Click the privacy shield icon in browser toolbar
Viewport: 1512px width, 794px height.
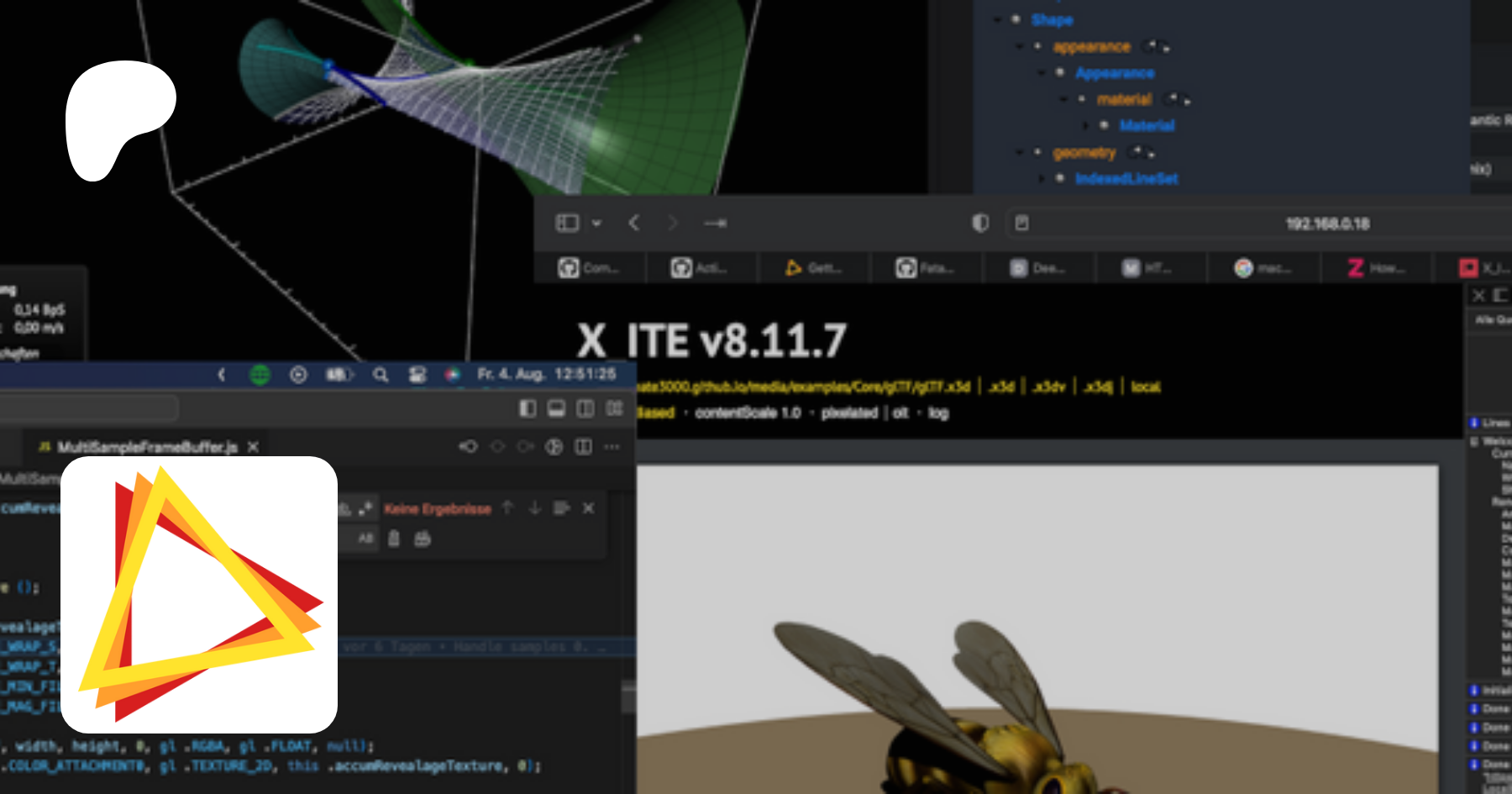[980, 223]
